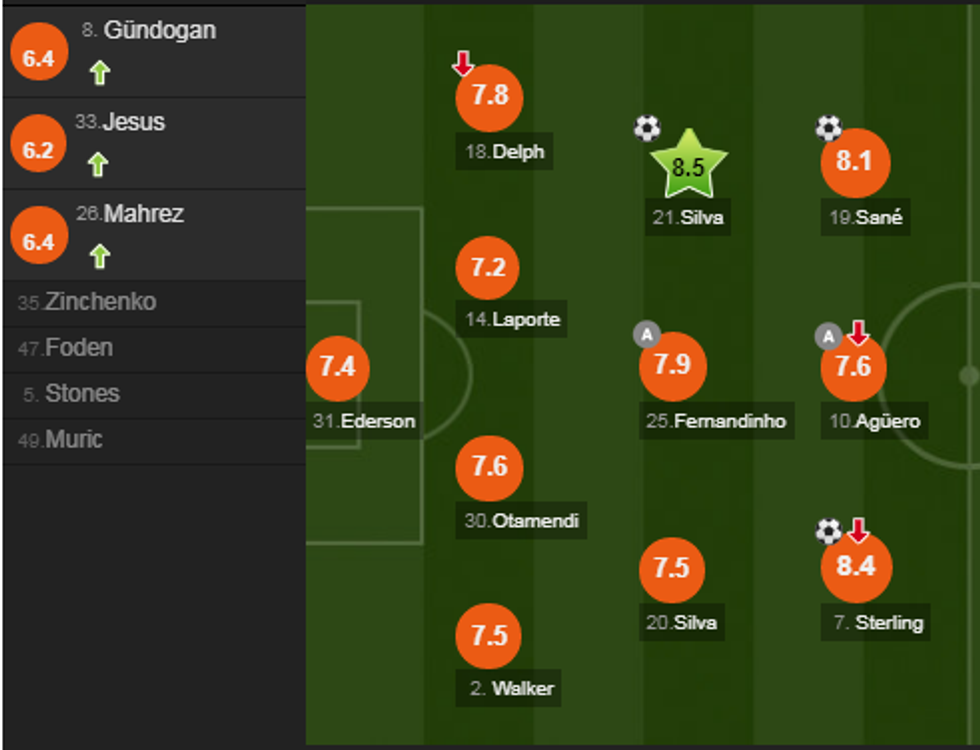Click the green star rating for 21.Silva
Image resolution: width=980 pixels, height=750 pixels.
tap(688, 165)
